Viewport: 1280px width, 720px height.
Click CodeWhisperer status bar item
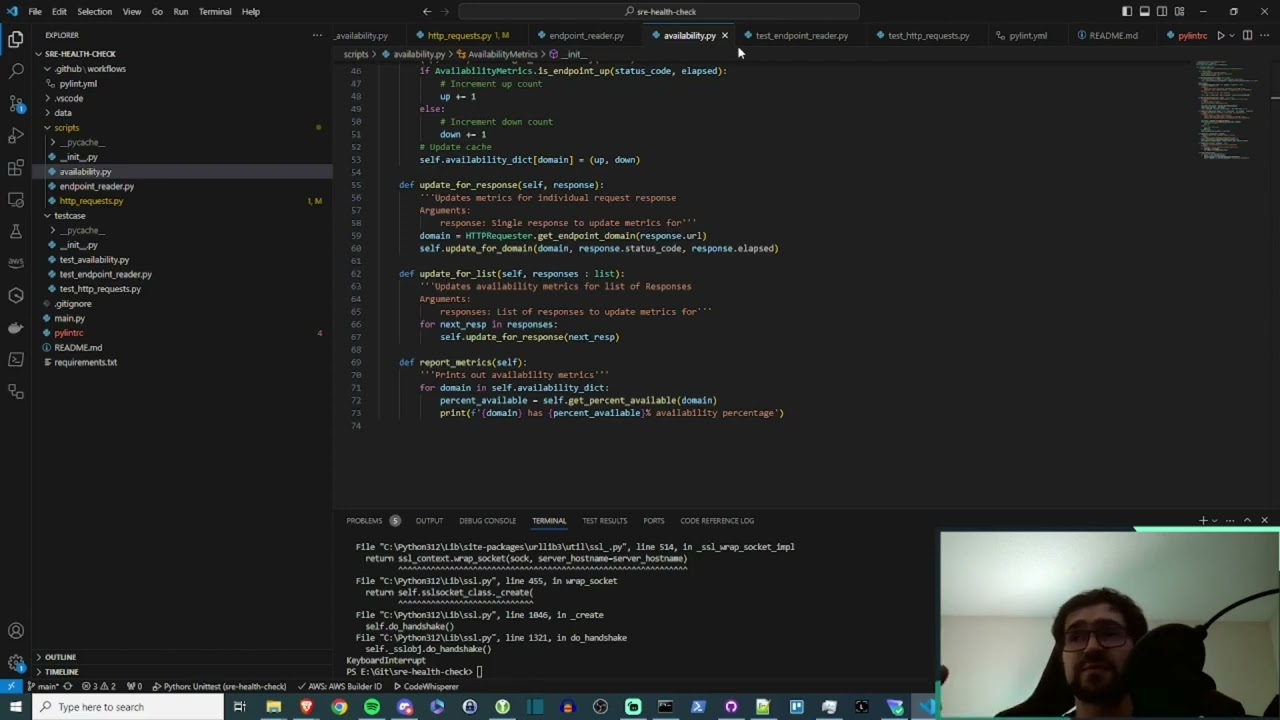[x=425, y=686]
